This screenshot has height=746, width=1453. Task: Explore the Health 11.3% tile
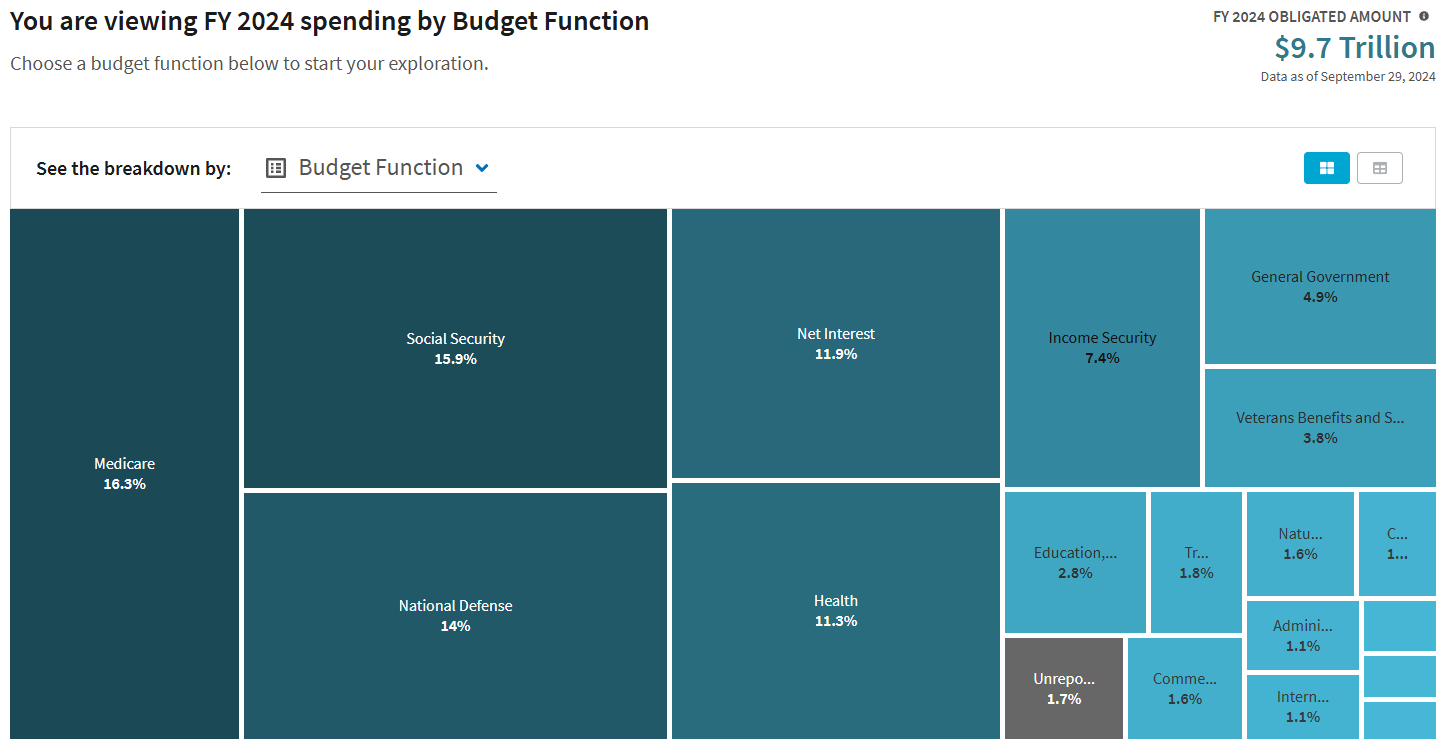(x=836, y=611)
